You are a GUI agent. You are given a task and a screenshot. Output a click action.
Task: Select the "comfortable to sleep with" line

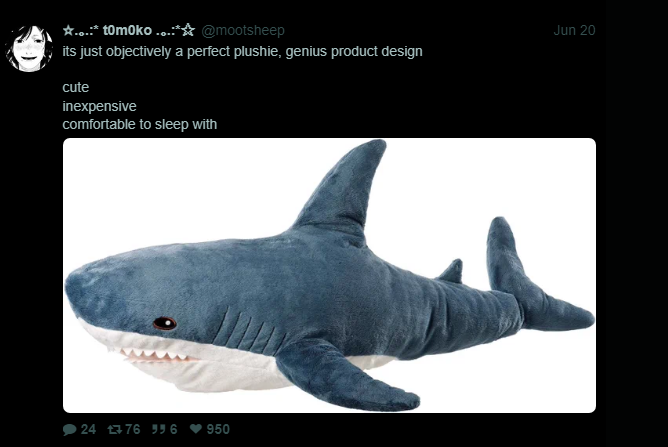140,124
